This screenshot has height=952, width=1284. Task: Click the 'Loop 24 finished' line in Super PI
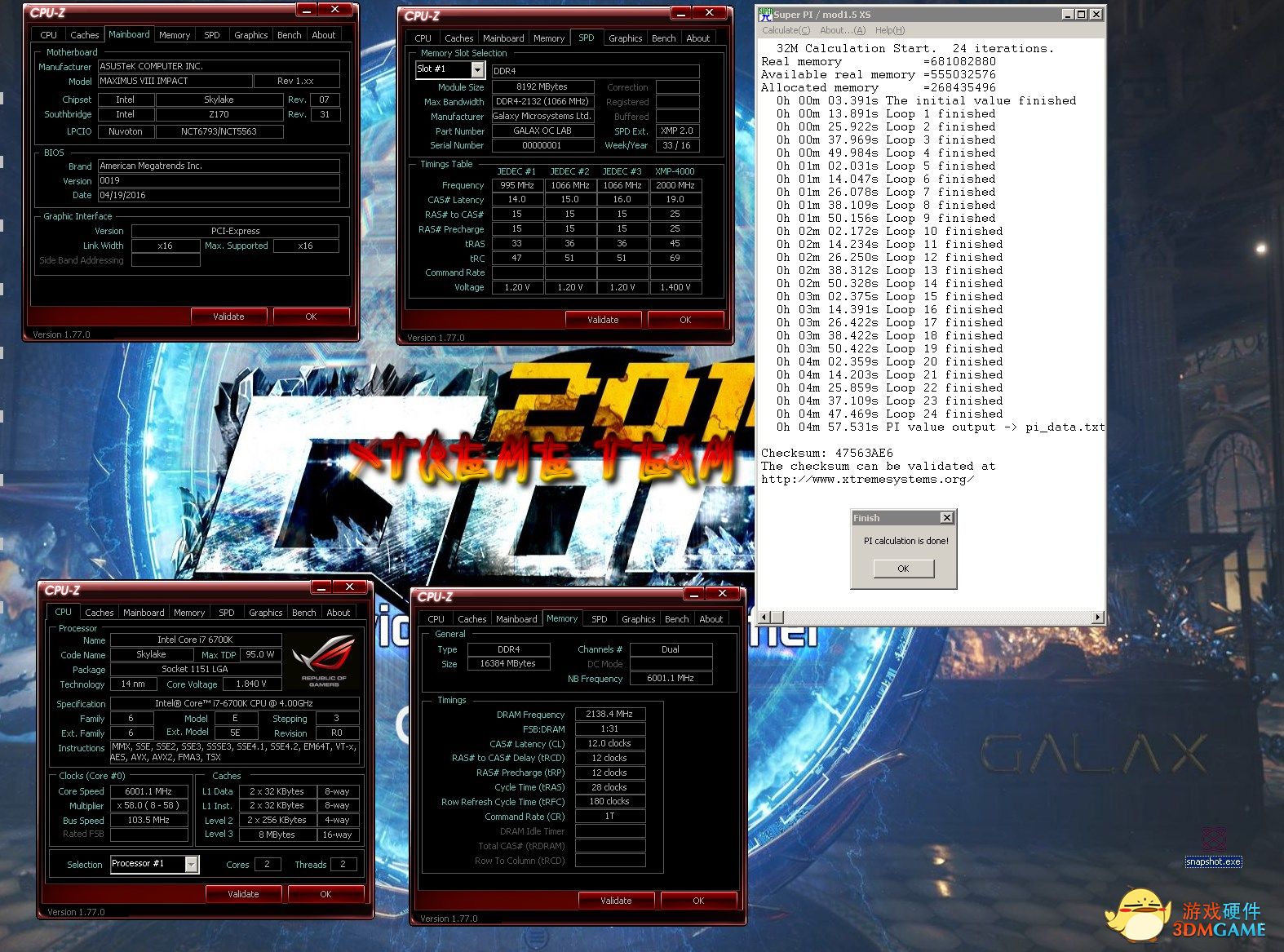[890, 414]
